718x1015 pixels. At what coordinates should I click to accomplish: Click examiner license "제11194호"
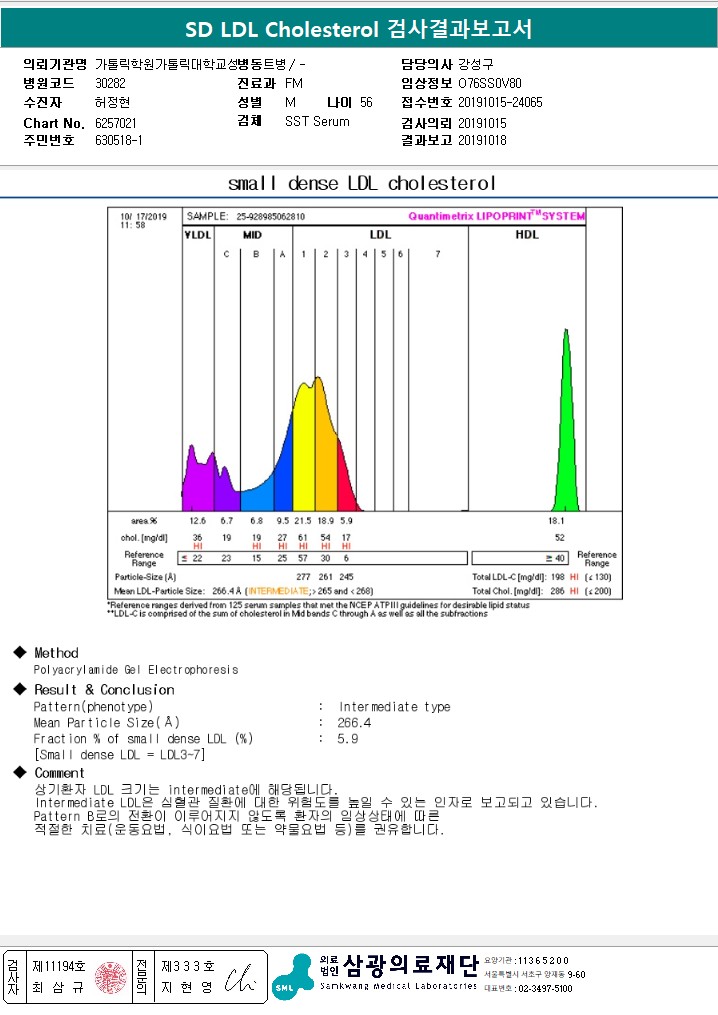click(x=59, y=966)
